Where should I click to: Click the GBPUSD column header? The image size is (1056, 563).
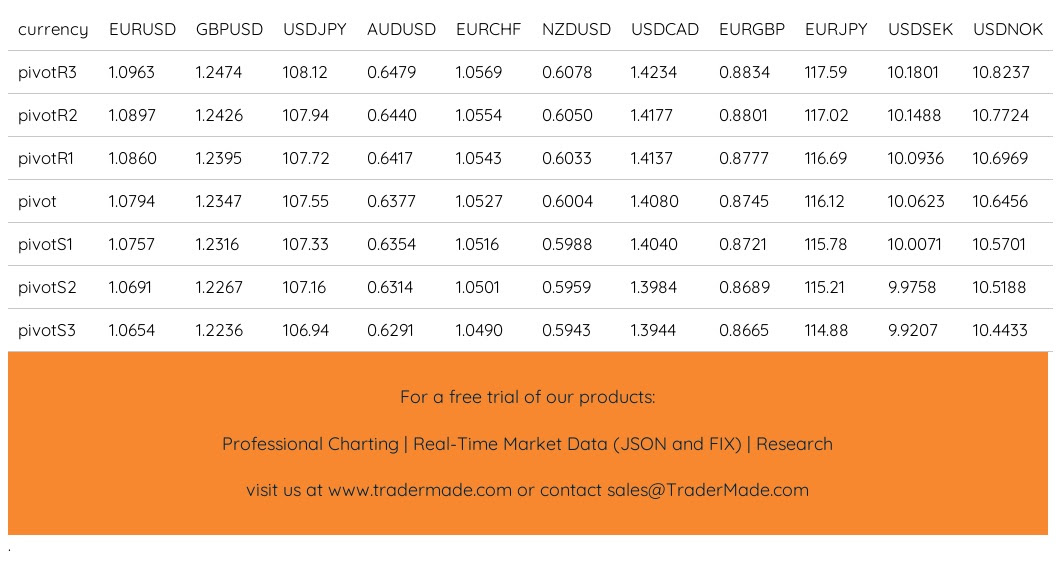tap(229, 29)
